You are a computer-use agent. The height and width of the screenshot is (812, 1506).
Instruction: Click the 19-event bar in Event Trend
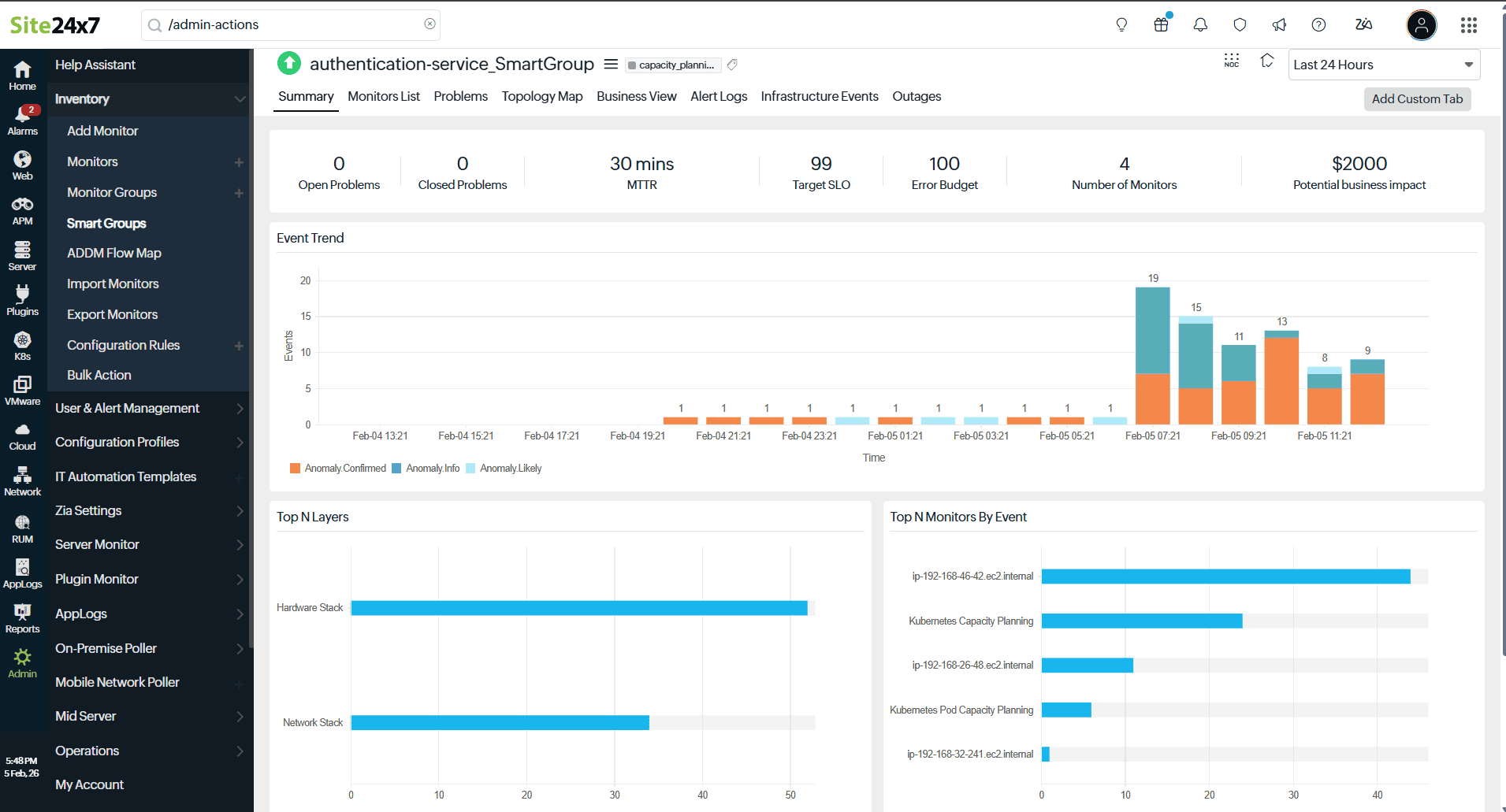[1152, 354]
